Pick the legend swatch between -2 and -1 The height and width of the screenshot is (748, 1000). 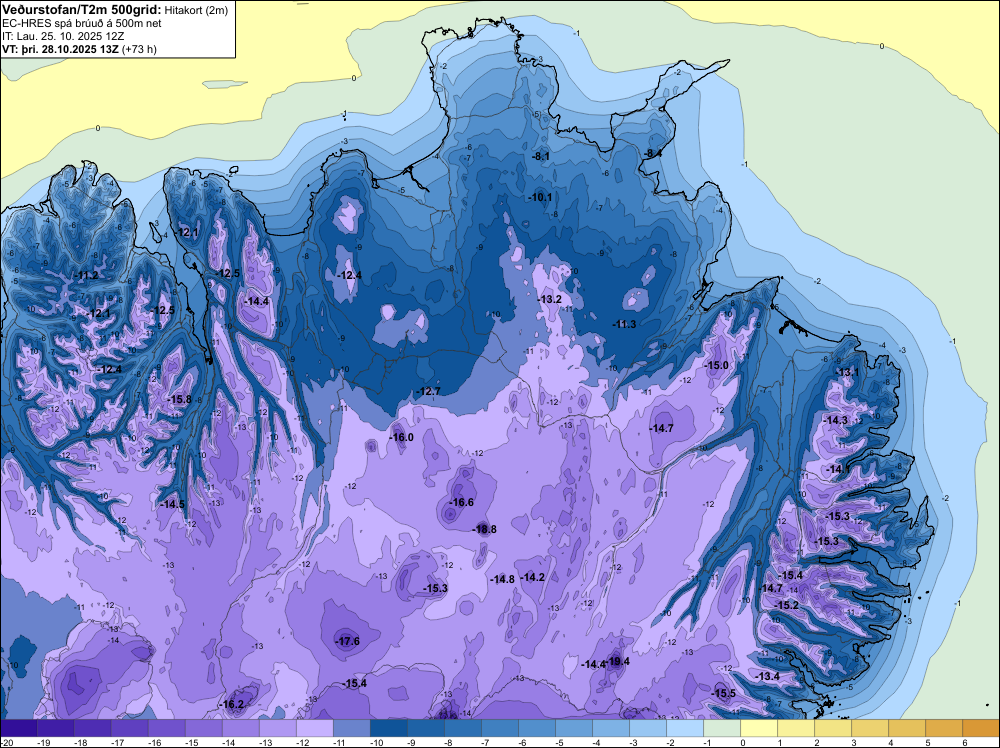[685, 727]
